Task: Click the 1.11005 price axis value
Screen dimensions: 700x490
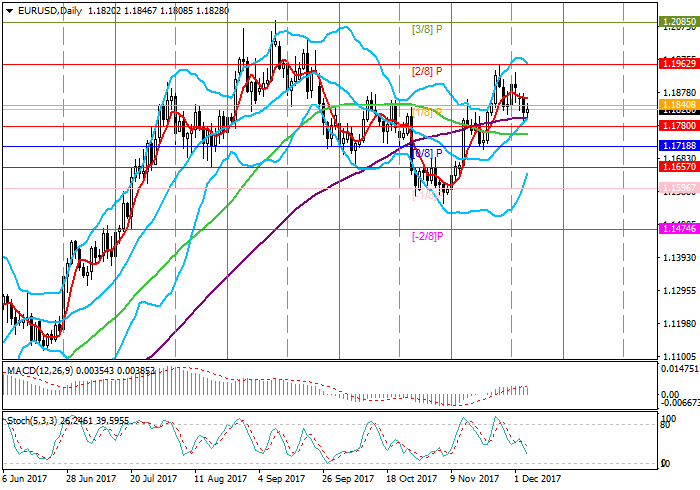Action: tap(680, 357)
